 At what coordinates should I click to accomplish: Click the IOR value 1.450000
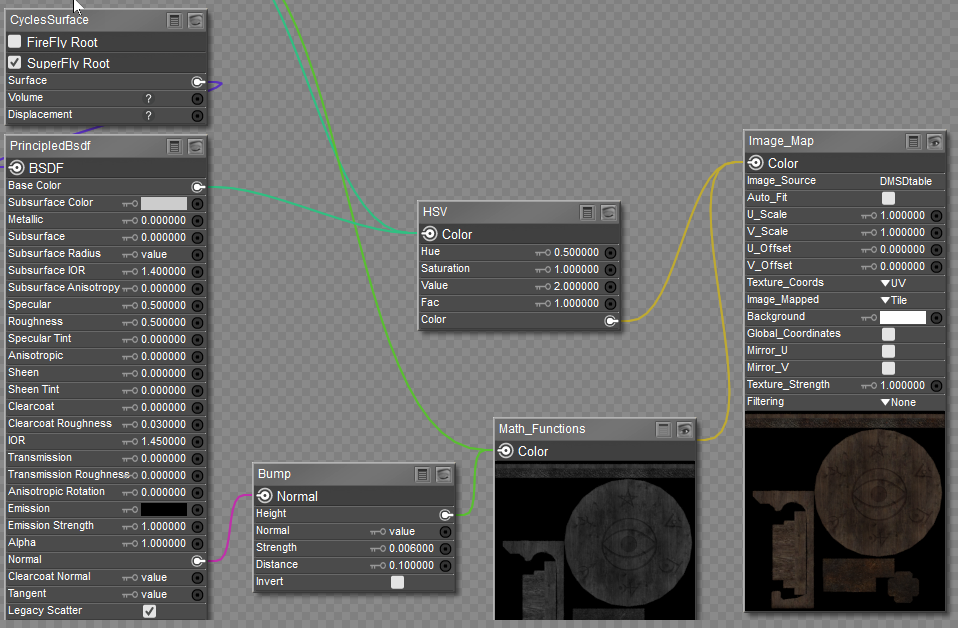click(x=163, y=441)
